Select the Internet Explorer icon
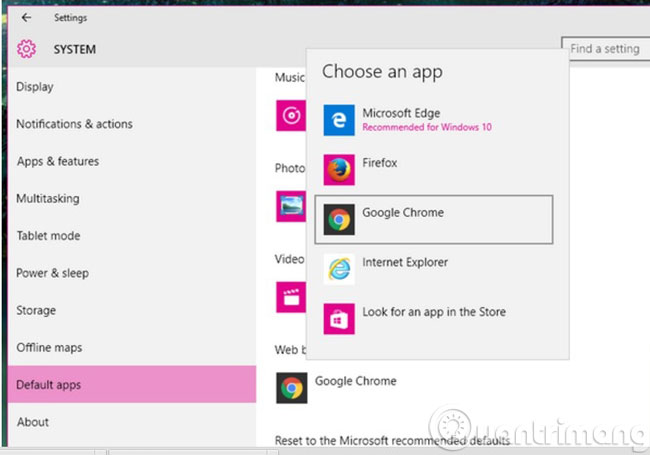 339,269
